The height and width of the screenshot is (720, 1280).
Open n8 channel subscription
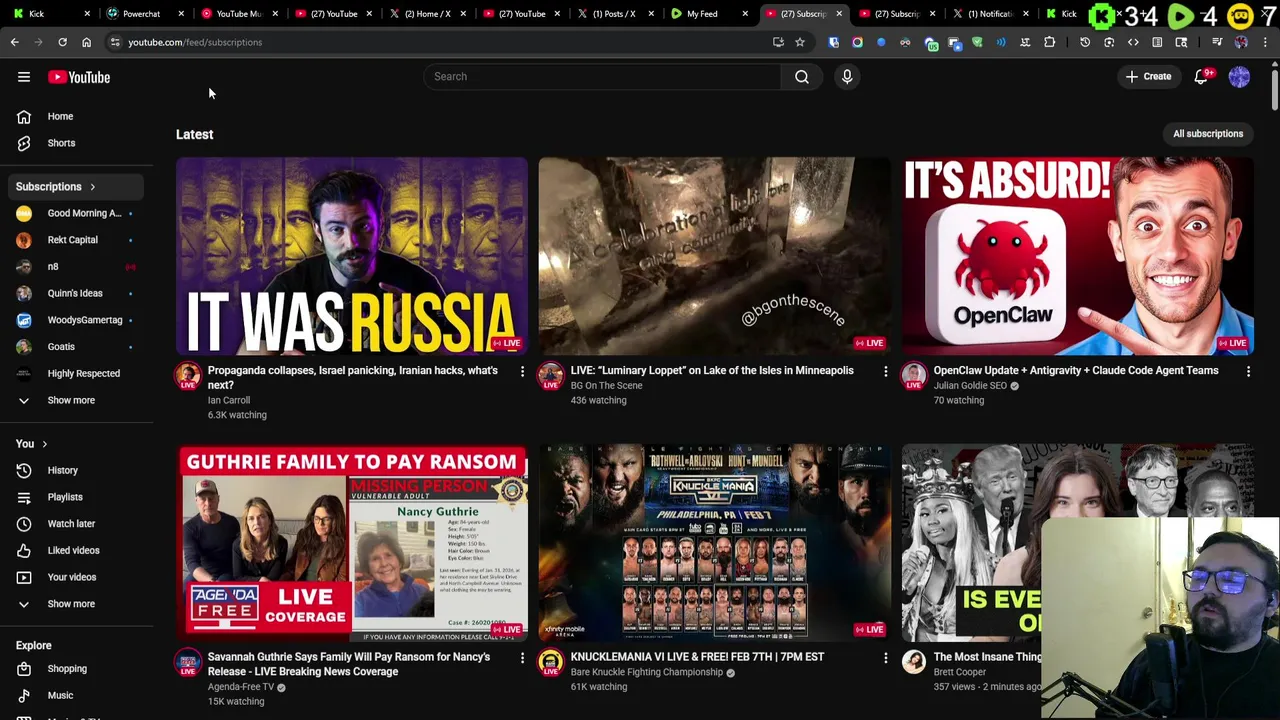tap(76, 266)
